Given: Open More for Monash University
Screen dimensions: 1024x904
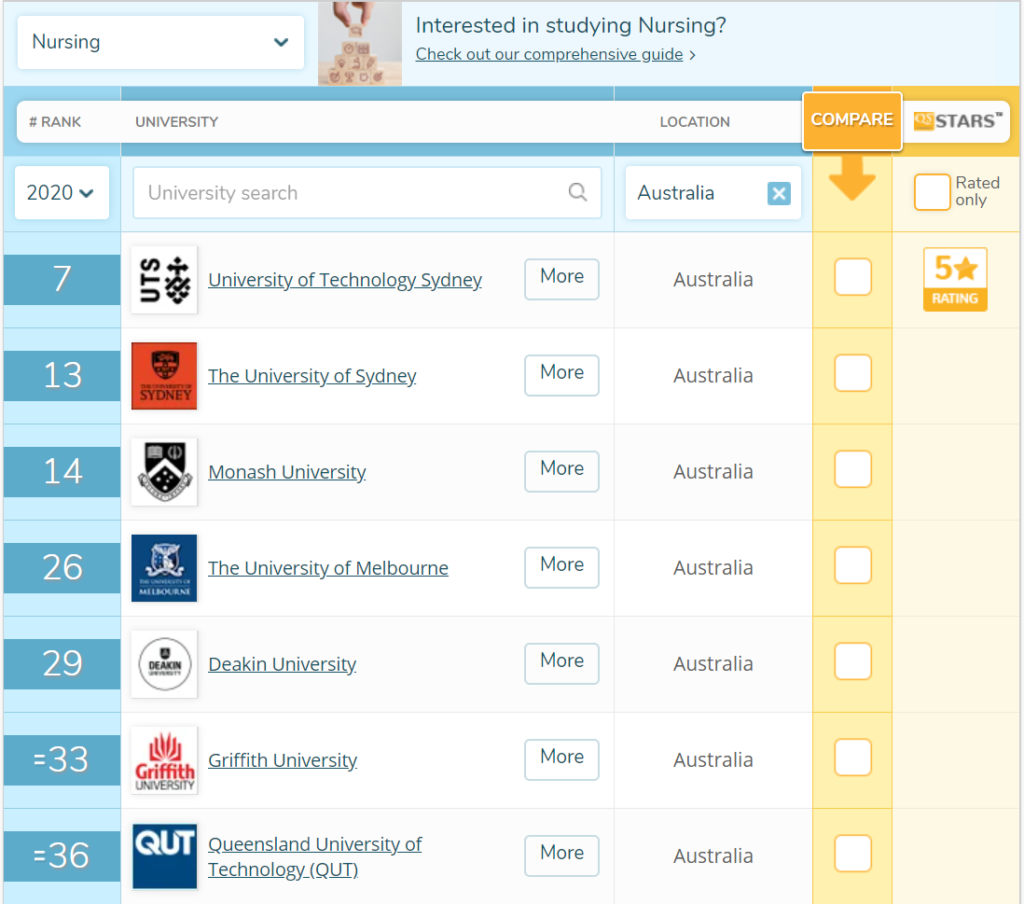Looking at the screenshot, I should [x=562, y=471].
